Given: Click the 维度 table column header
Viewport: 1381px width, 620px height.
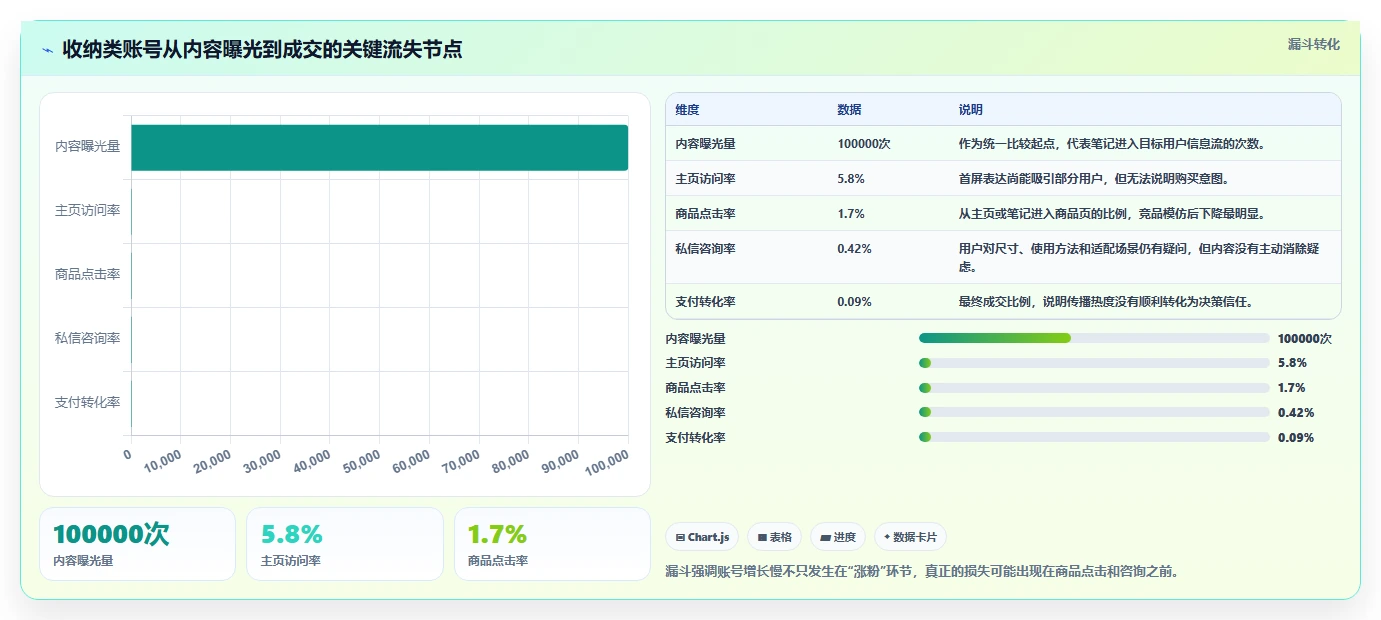Looking at the screenshot, I should 688,110.
